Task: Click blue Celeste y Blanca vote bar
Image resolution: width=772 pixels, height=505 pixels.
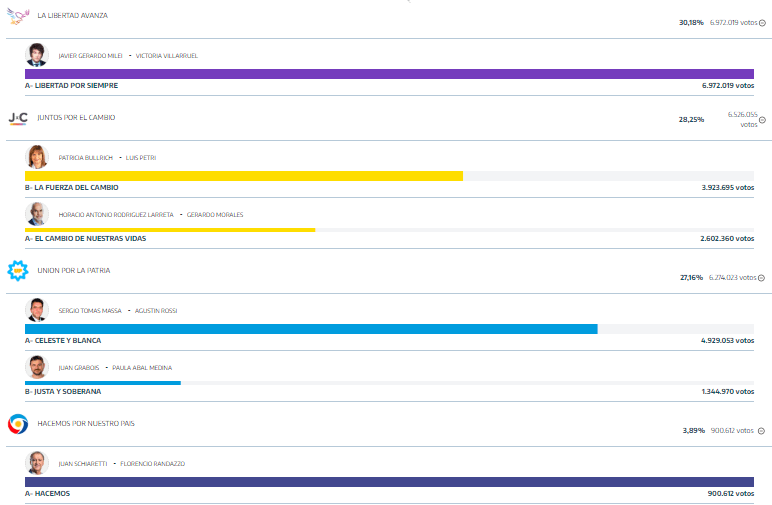Action: tap(310, 329)
